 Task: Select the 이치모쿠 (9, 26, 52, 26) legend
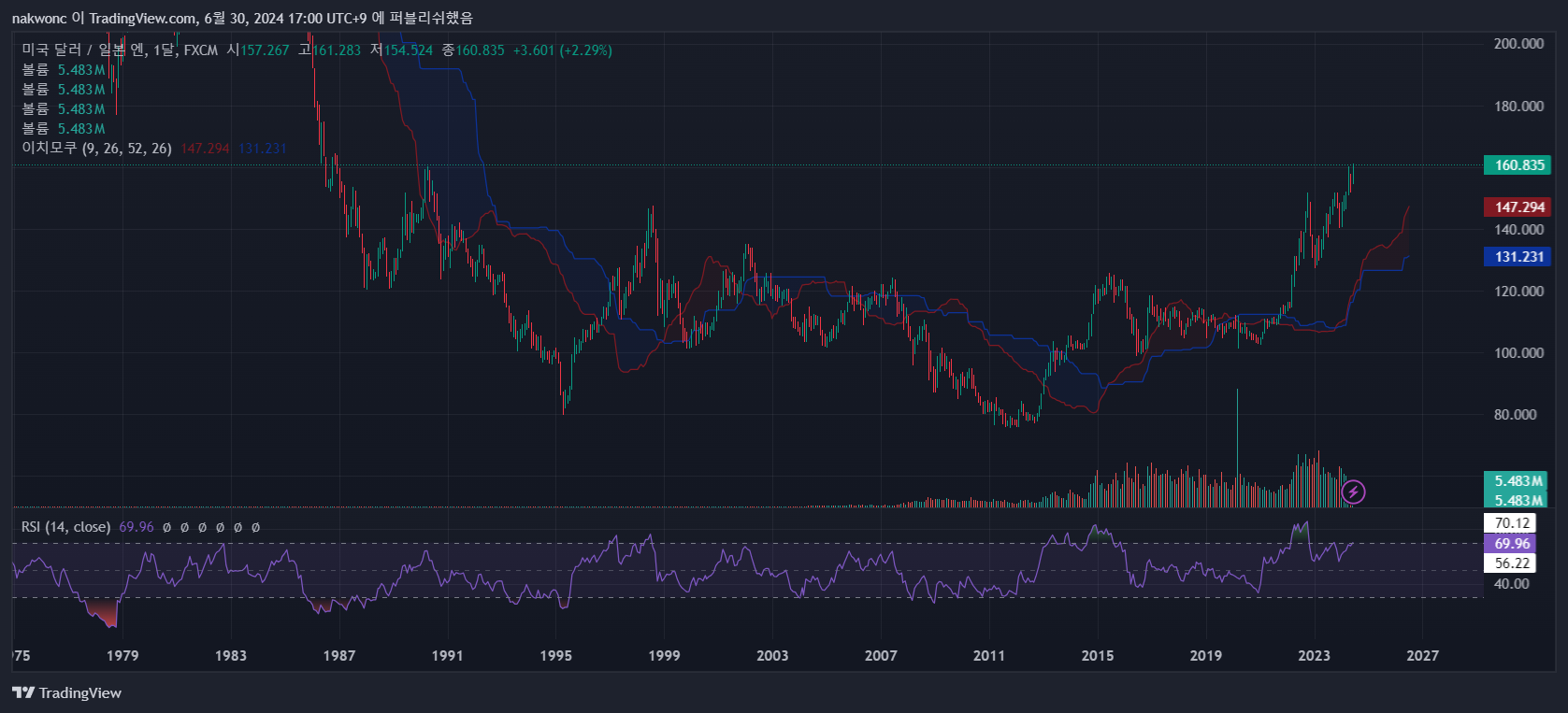pyautogui.click(x=96, y=148)
